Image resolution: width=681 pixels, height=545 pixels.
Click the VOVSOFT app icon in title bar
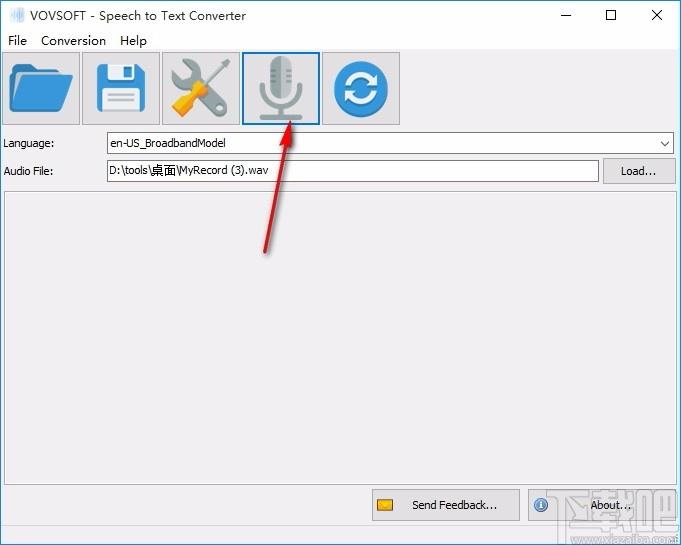pyautogui.click(x=17, y=16)
